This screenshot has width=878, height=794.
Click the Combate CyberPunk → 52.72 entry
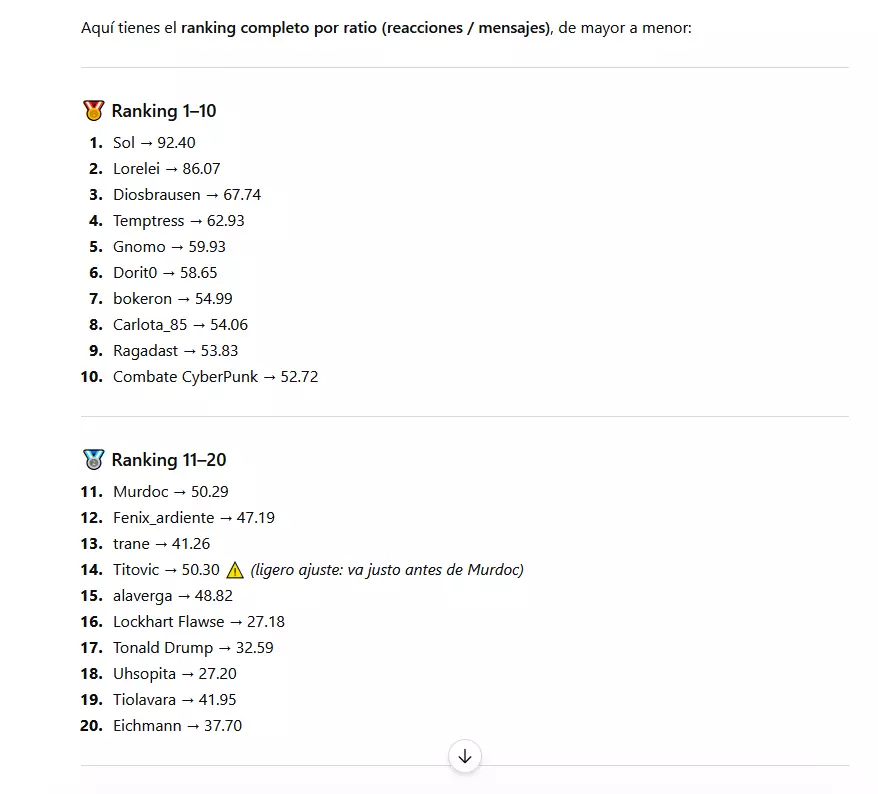(216, 377)
